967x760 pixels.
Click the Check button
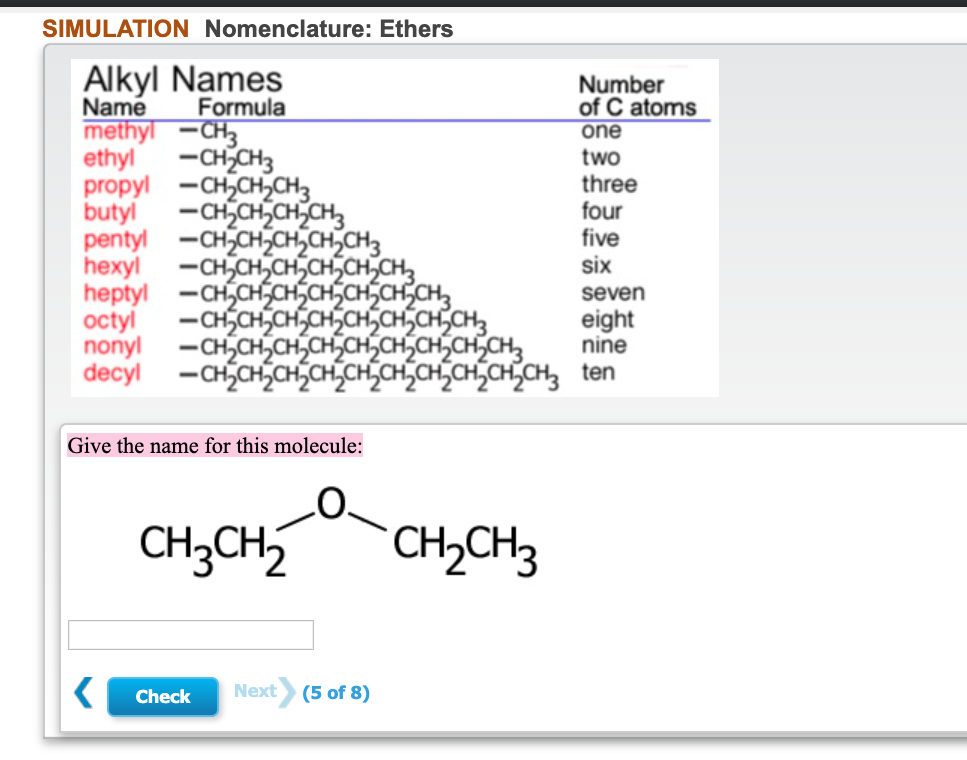coord(162,696)
